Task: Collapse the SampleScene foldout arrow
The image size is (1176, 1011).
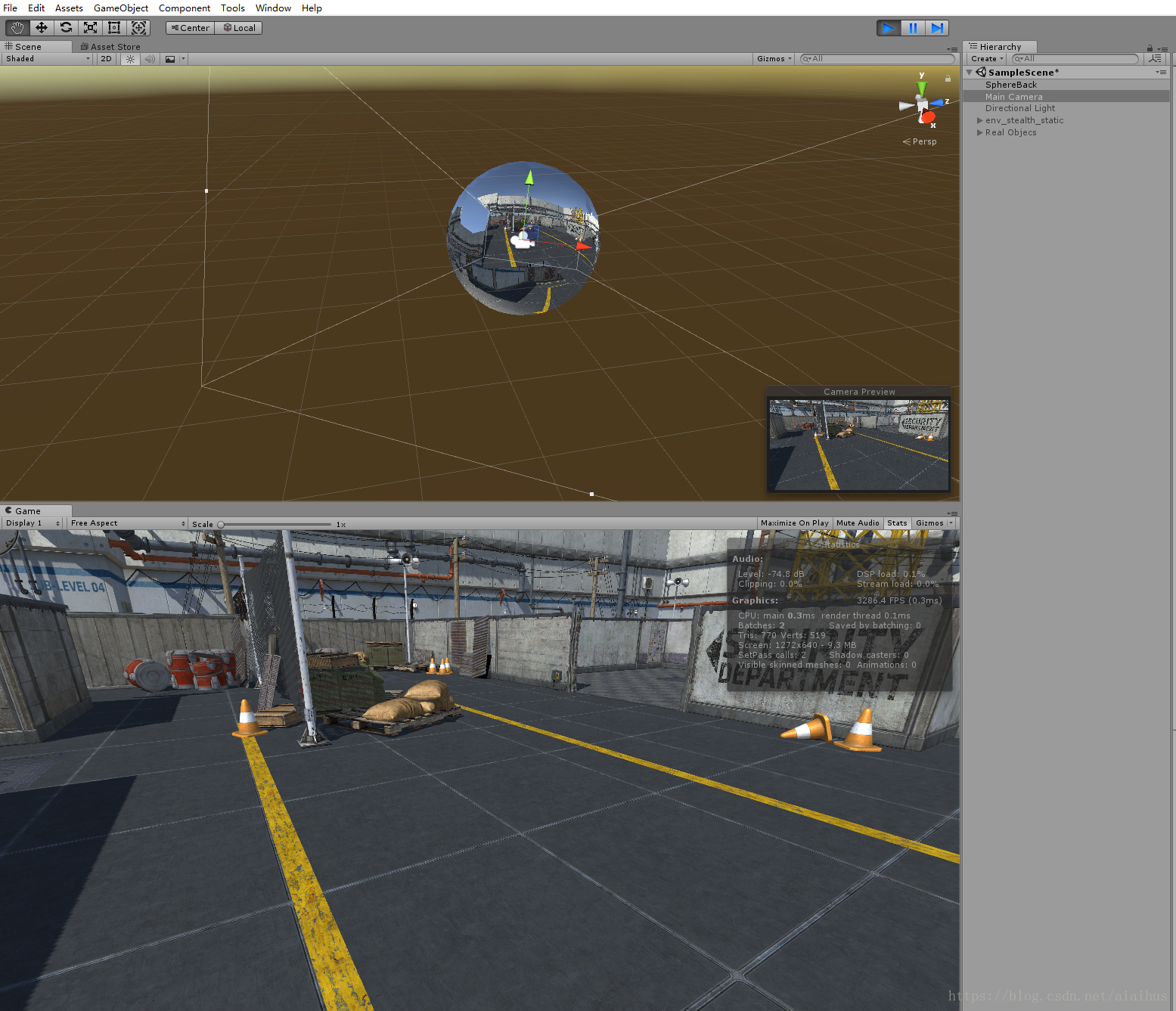Action: click(x=970, y=73)
